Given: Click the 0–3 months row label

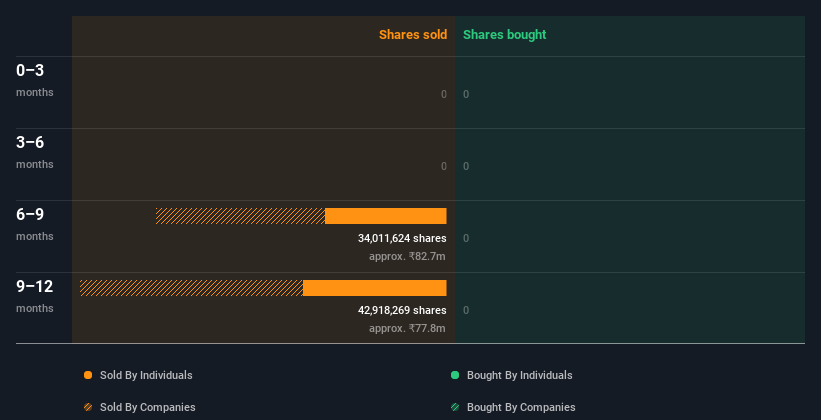Looking at the screenshot, I should click(35, 80).
